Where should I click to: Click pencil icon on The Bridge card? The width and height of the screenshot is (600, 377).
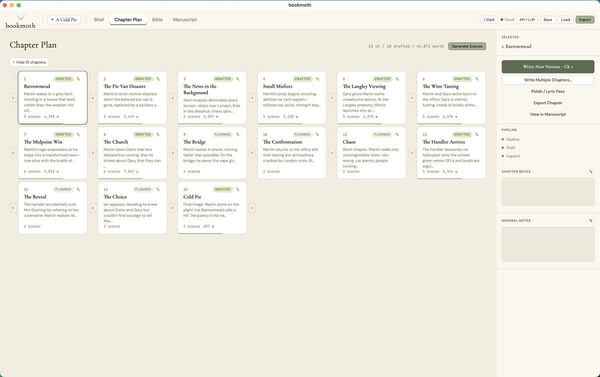(238, 135)
